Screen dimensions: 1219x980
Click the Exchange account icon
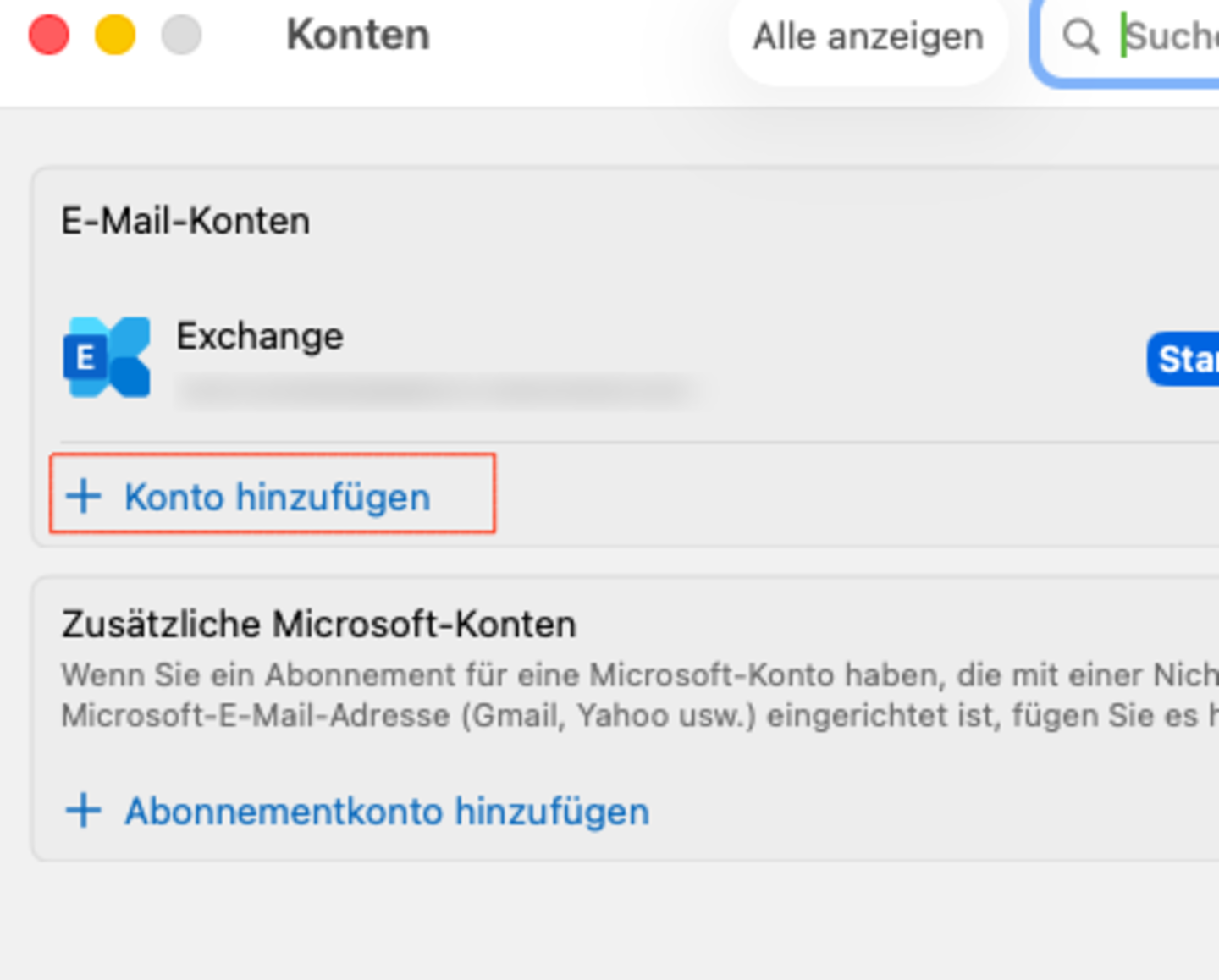(x=107, y=357)
